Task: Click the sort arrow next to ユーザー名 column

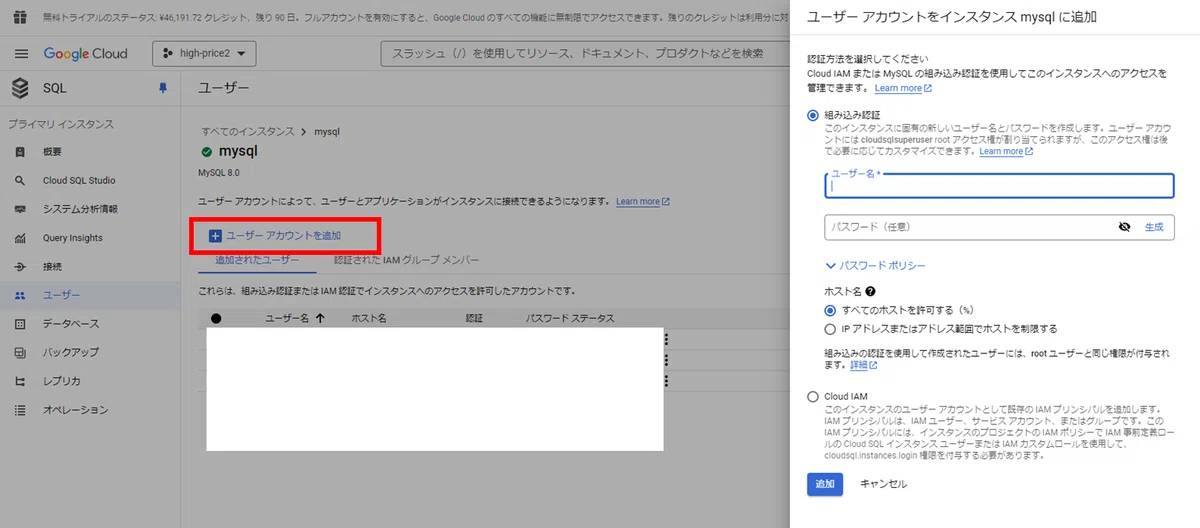Action: tap(320, 318)
